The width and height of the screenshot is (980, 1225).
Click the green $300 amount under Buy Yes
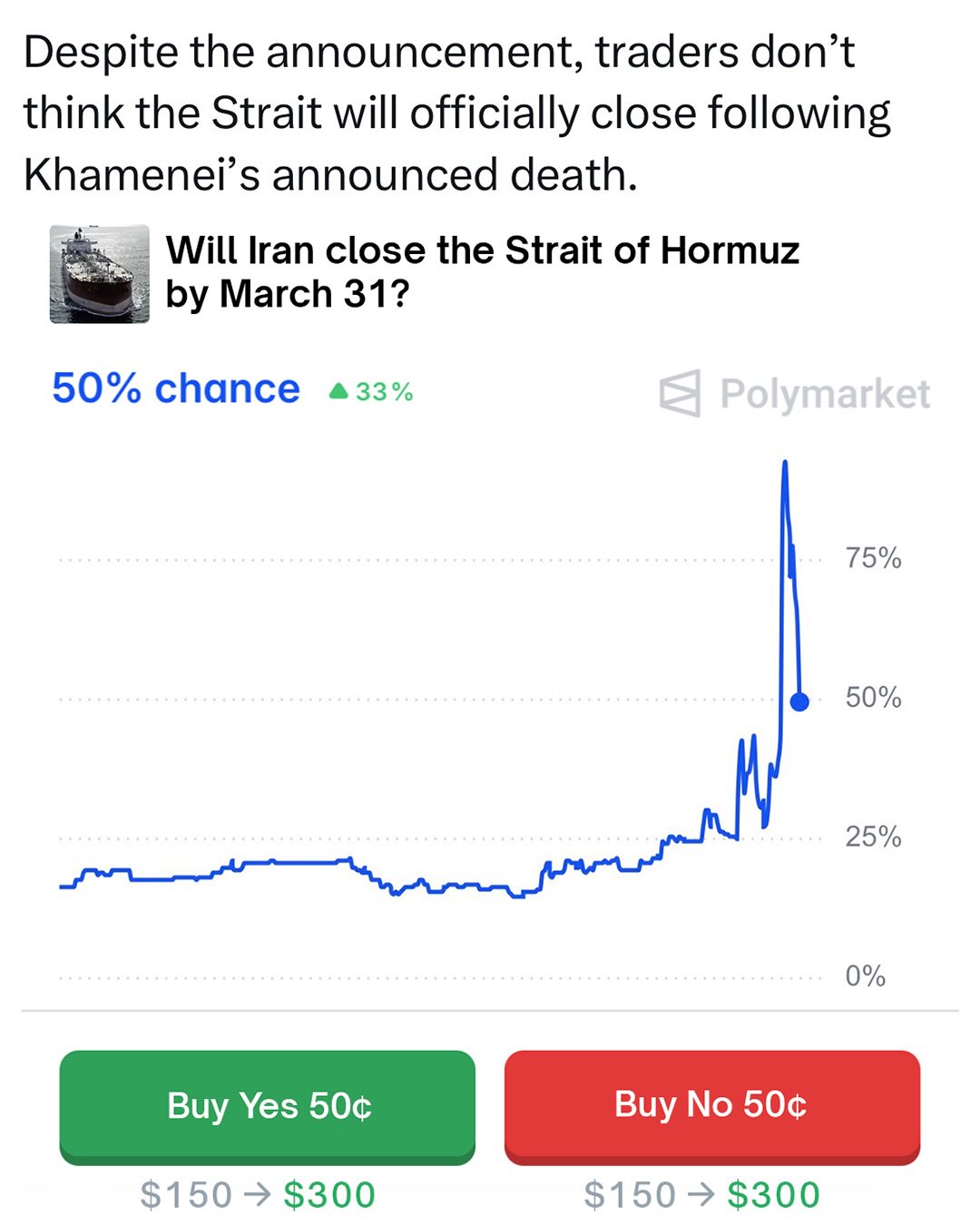click(x=328, y=1195)
